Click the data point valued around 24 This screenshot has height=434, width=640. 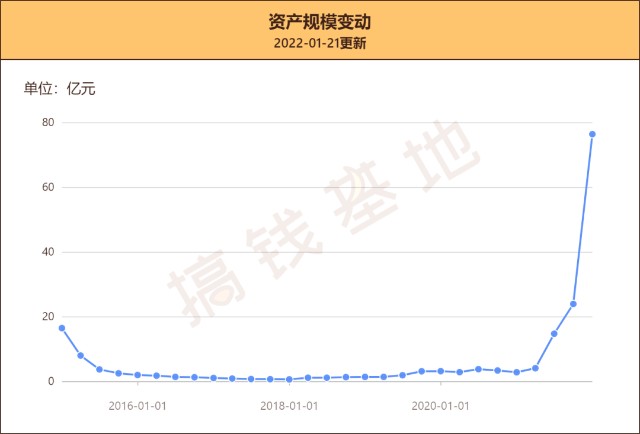pos(573,304)
